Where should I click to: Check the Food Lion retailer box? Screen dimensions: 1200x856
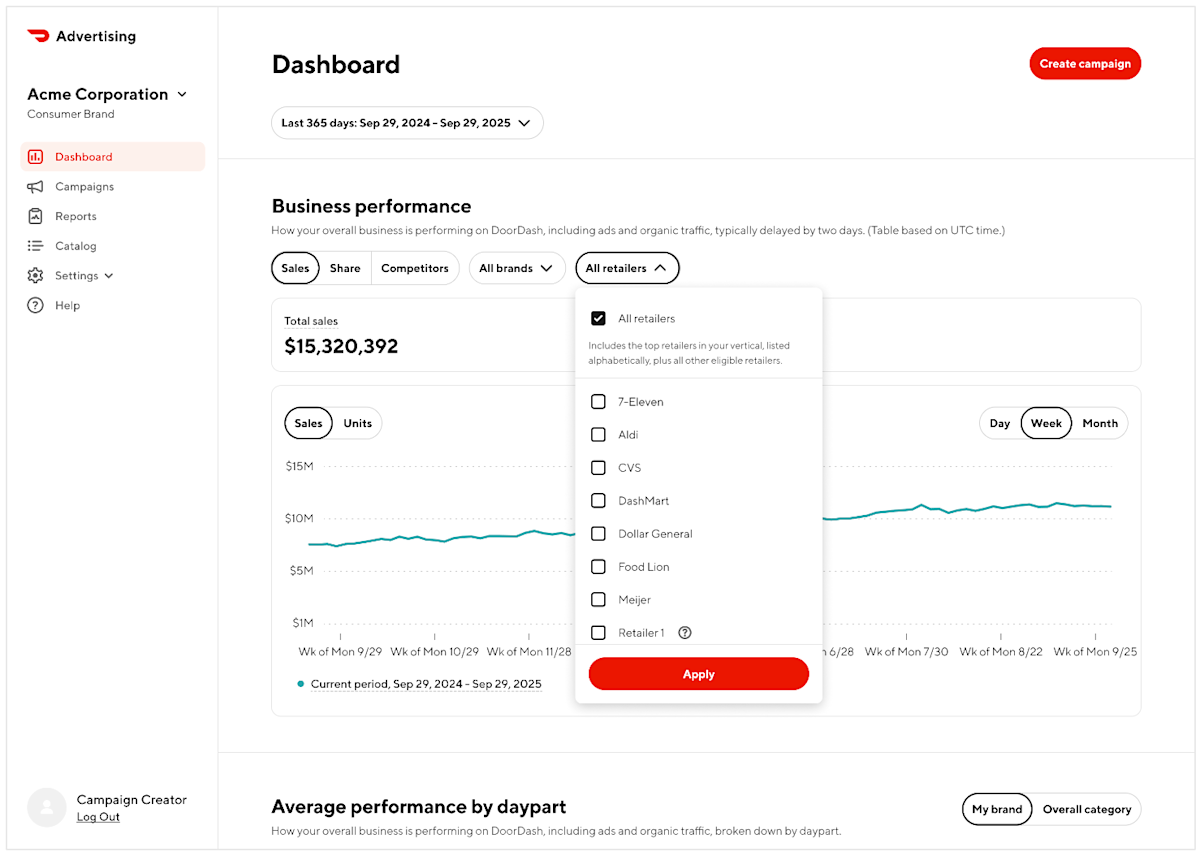click(x=598, y=567)
